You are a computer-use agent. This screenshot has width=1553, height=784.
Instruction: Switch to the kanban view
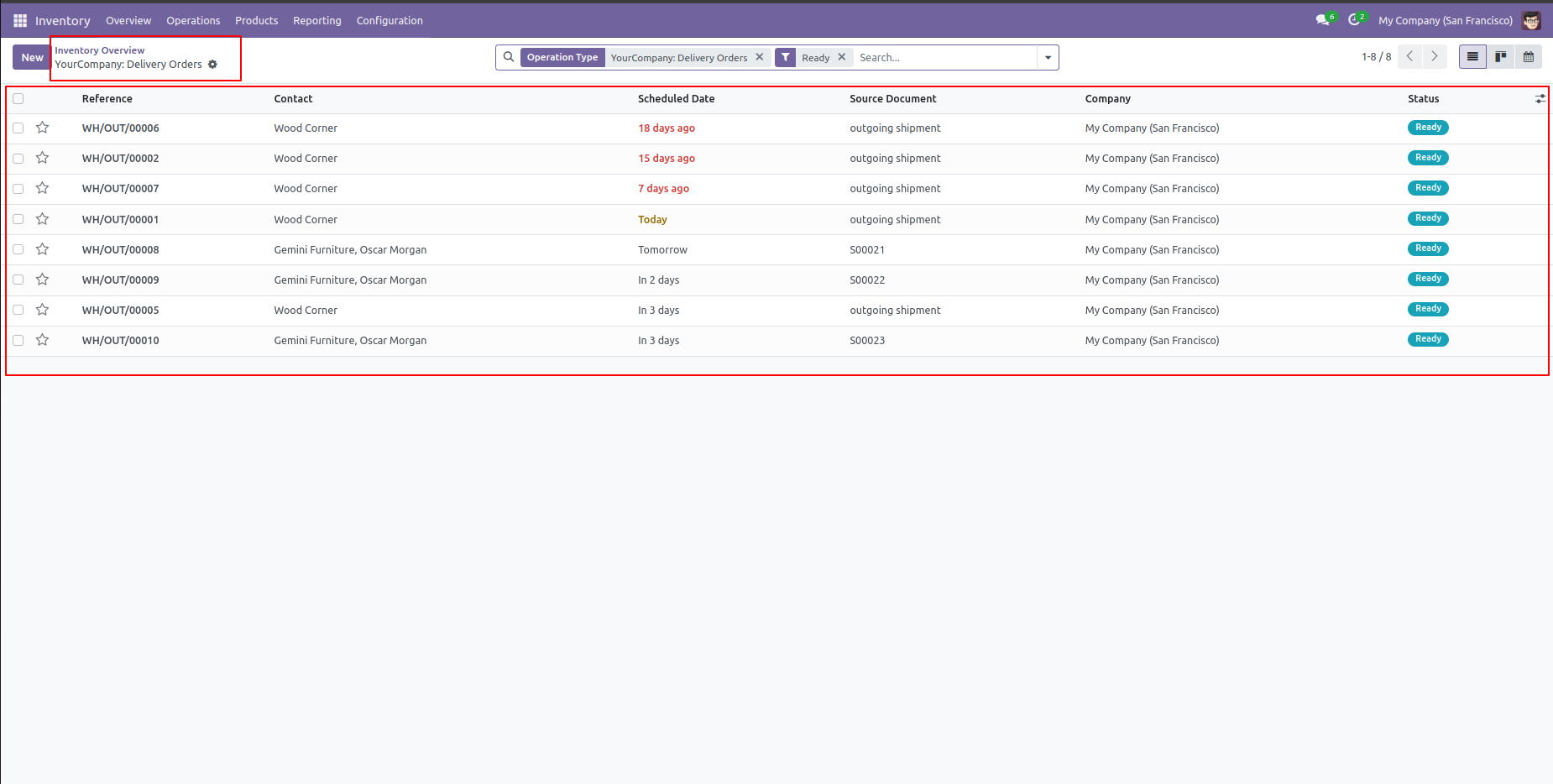click(1501, 56)
